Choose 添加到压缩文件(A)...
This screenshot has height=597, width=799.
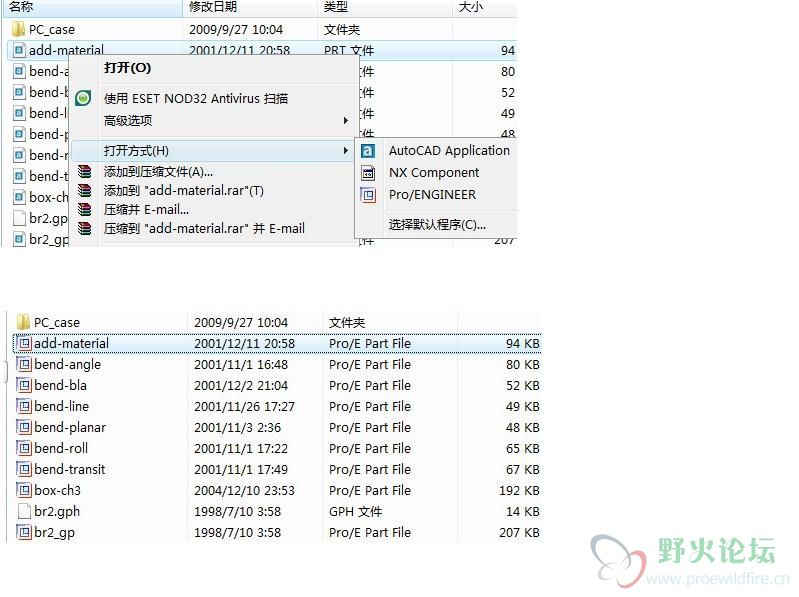[158, 172]
